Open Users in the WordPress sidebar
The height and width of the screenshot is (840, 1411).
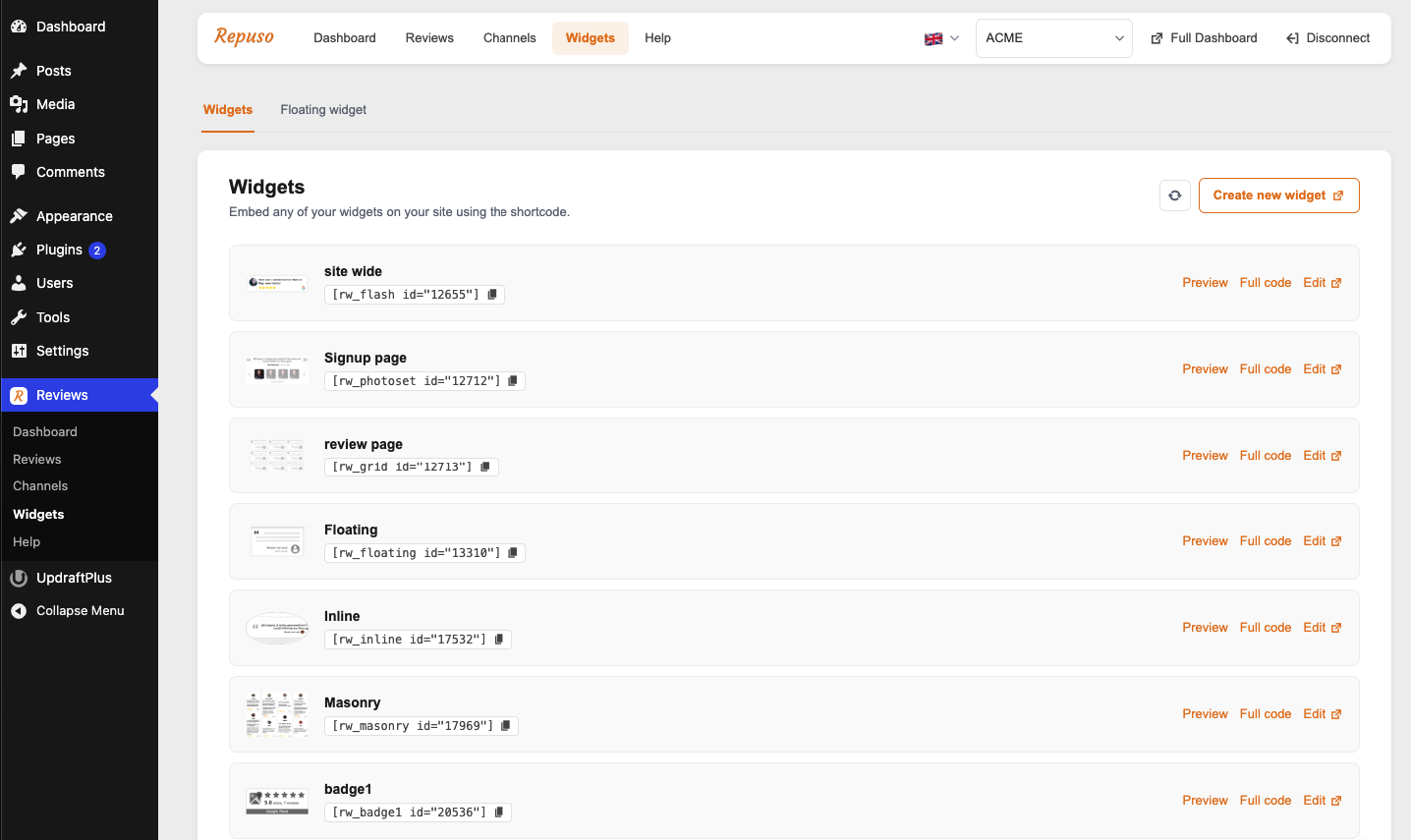coord(79,283)
